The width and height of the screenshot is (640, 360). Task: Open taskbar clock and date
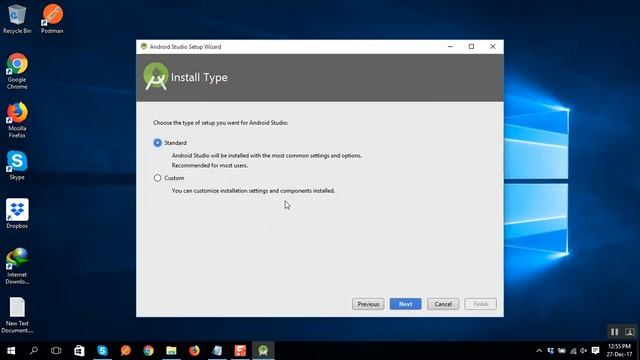click(x=619, y=351)
